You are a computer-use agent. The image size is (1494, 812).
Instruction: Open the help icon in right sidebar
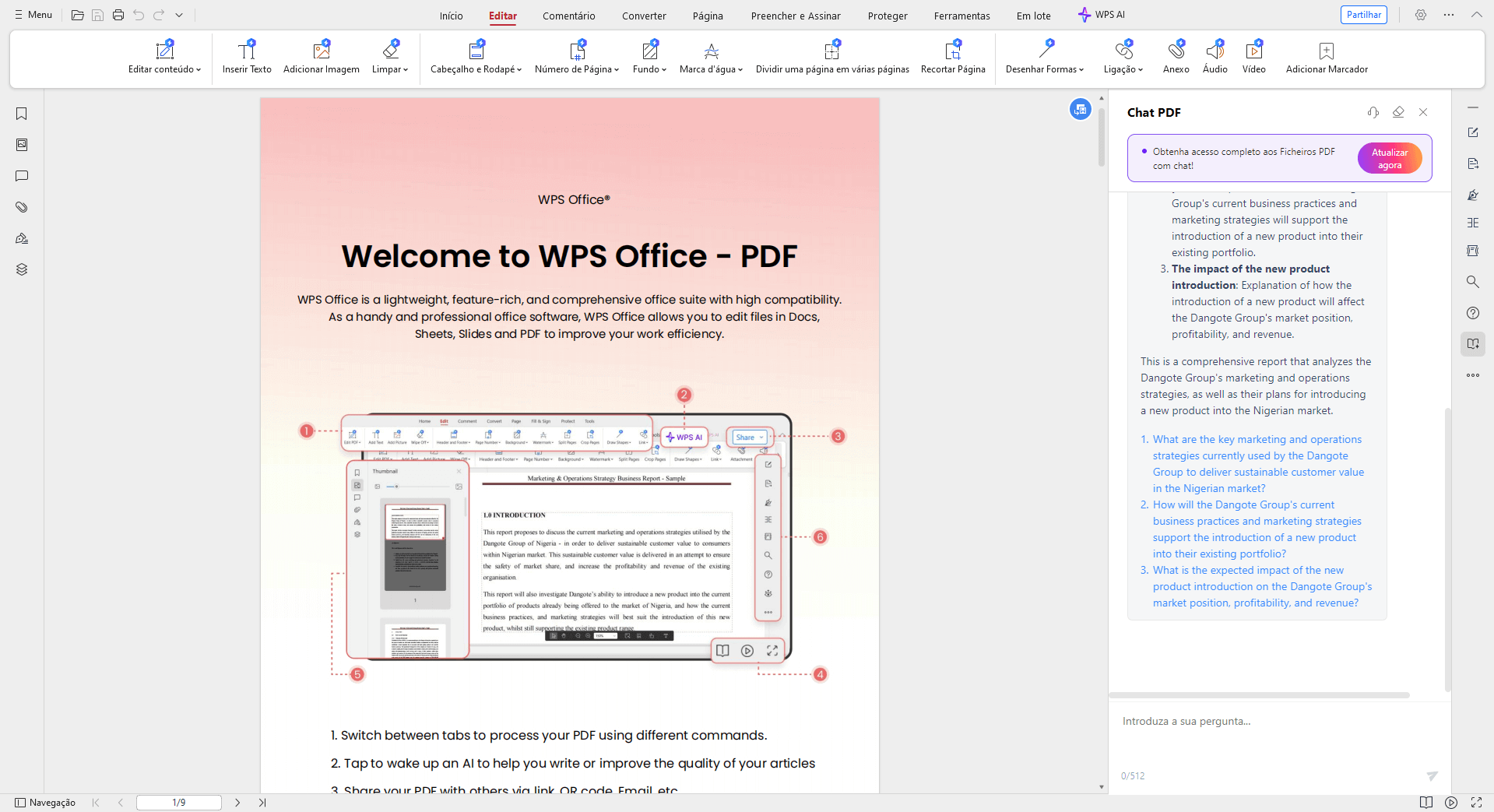point(1473,313)
